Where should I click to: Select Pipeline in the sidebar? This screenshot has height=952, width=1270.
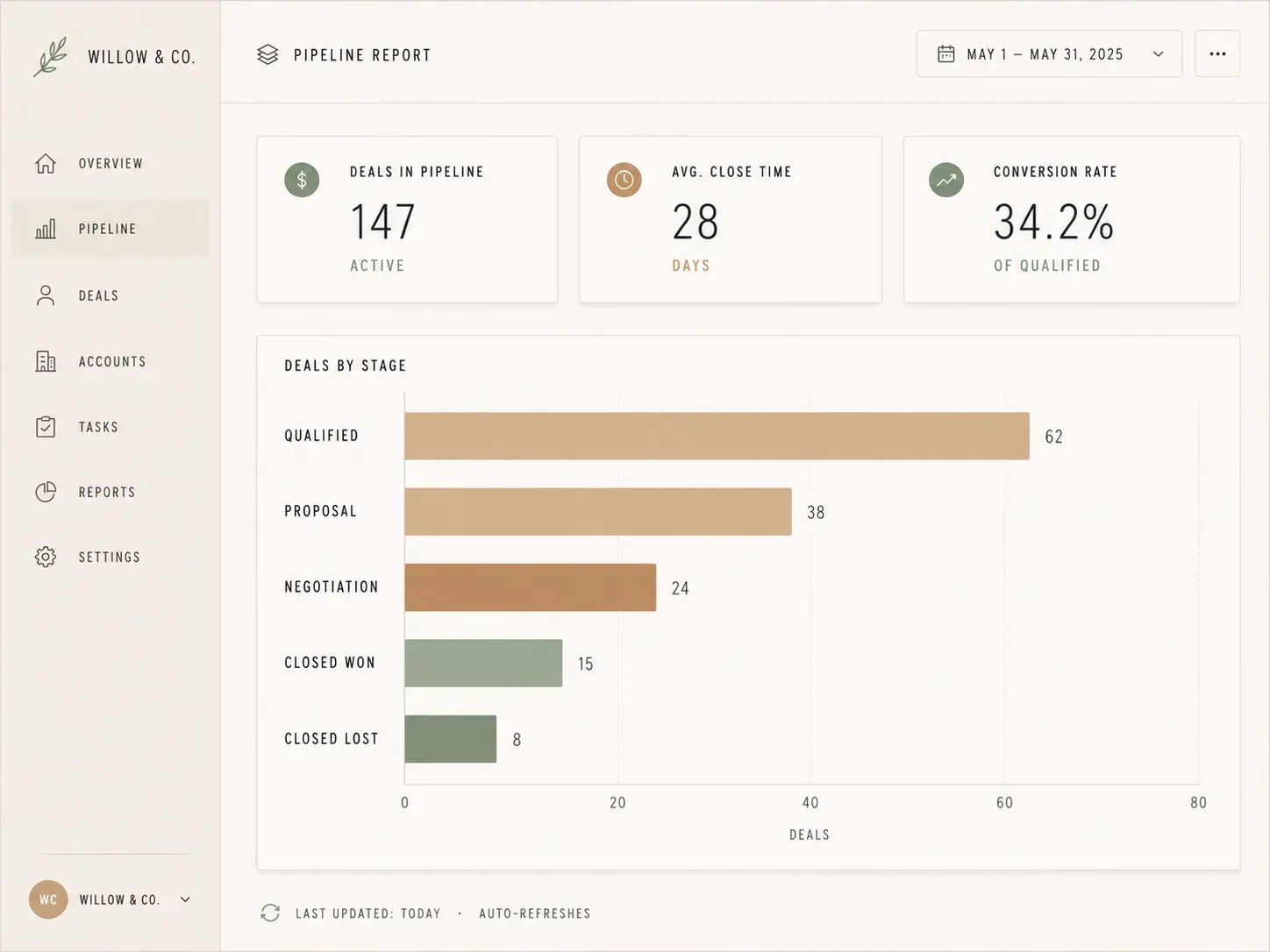tap(111, 229)
